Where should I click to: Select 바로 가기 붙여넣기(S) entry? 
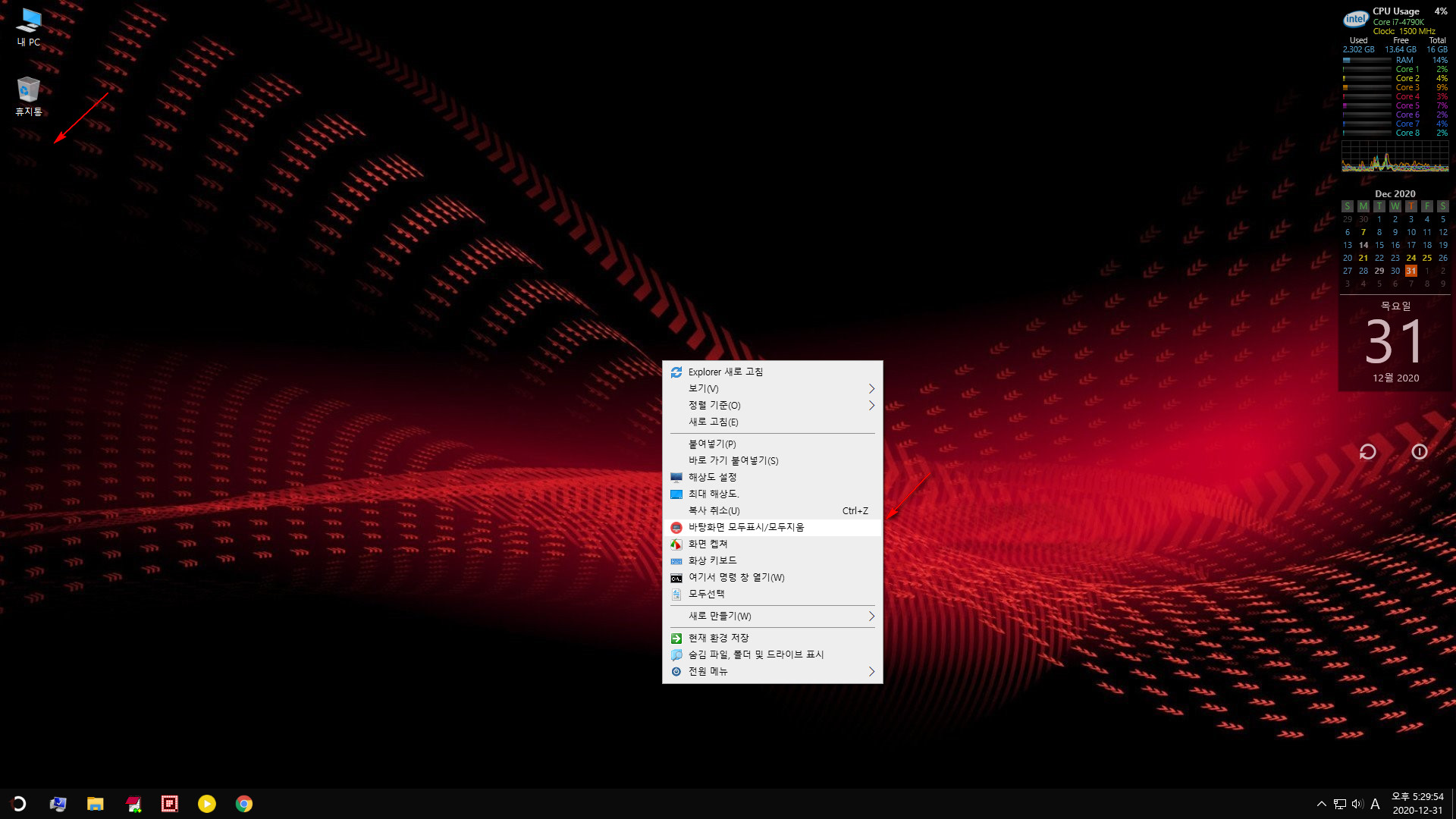coord(773,460)
